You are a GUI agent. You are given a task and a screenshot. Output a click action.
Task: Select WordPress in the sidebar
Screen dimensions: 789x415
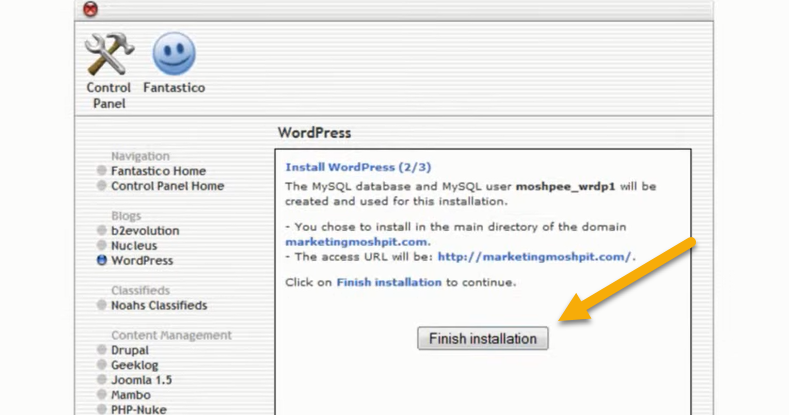tap(142, 261)
